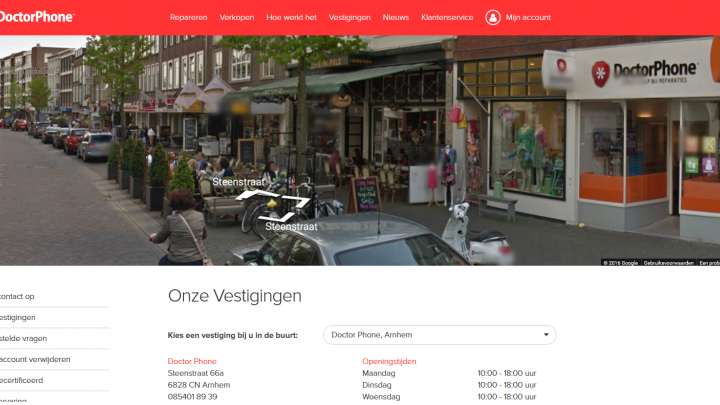Image resolution: width=720 pixels, height=405 pixels.
Task: Click the Mijn account profile icon
Action: tap(492, 17)
